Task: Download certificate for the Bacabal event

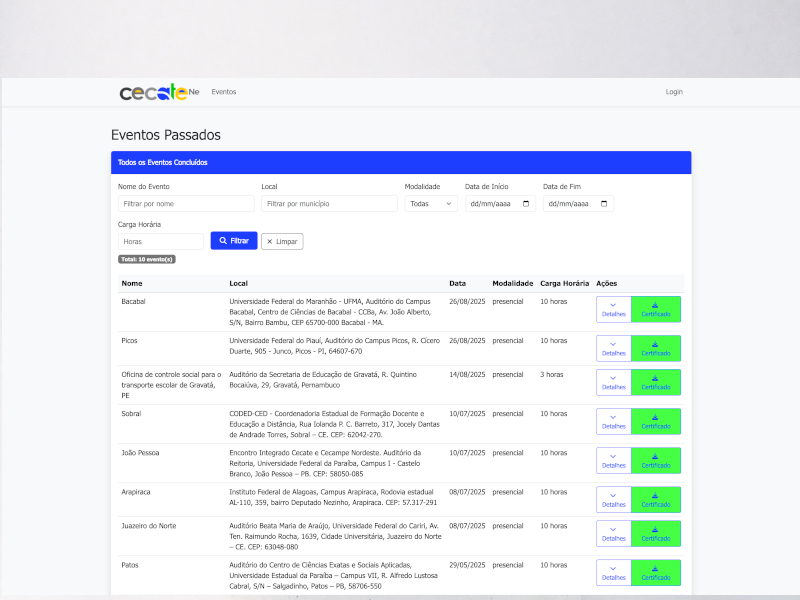Action: (656, 310)
